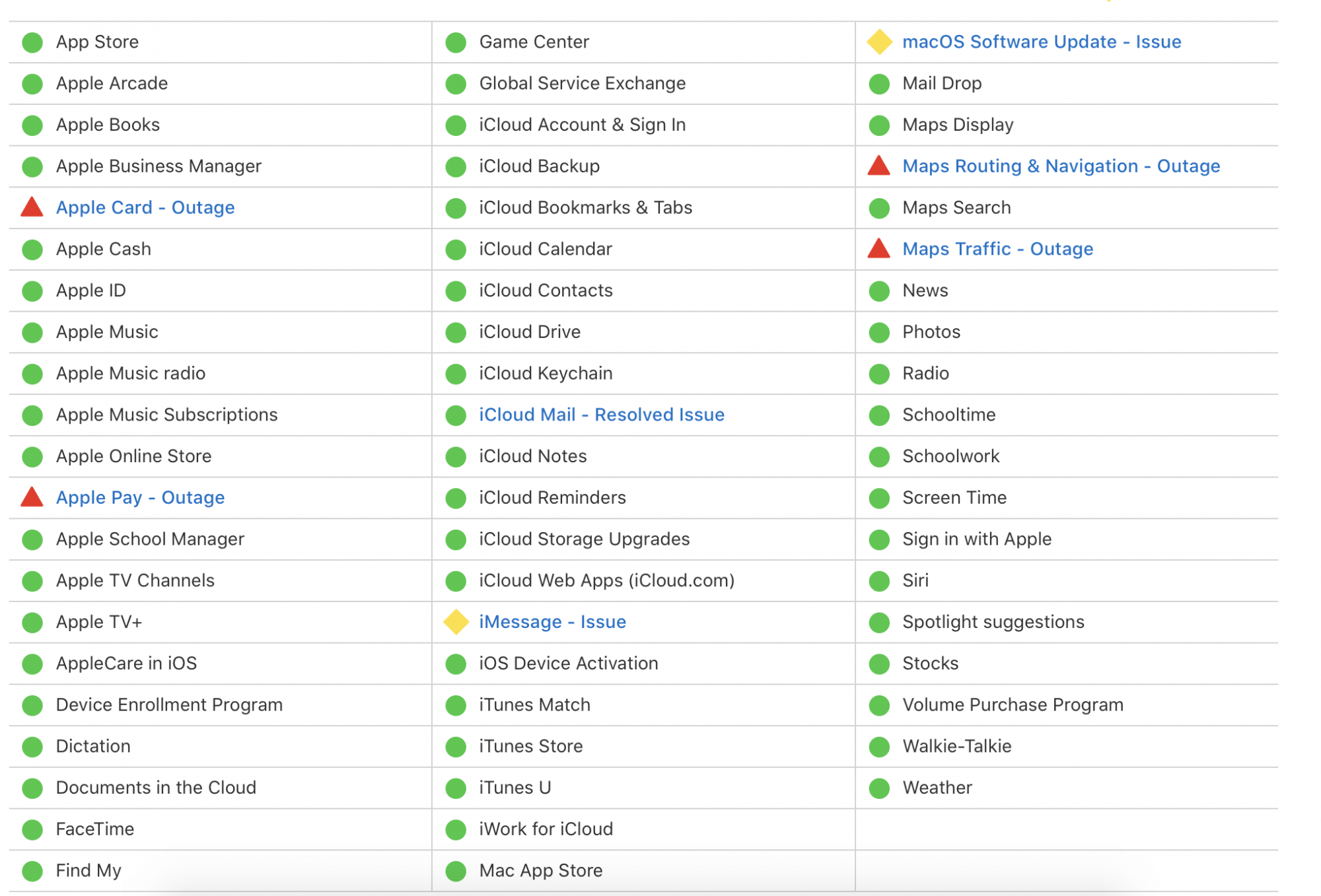Click iCloud Web Apps (iCloud.com) text
This screenshot has width=1321, height=896.
tap(607, 580)
